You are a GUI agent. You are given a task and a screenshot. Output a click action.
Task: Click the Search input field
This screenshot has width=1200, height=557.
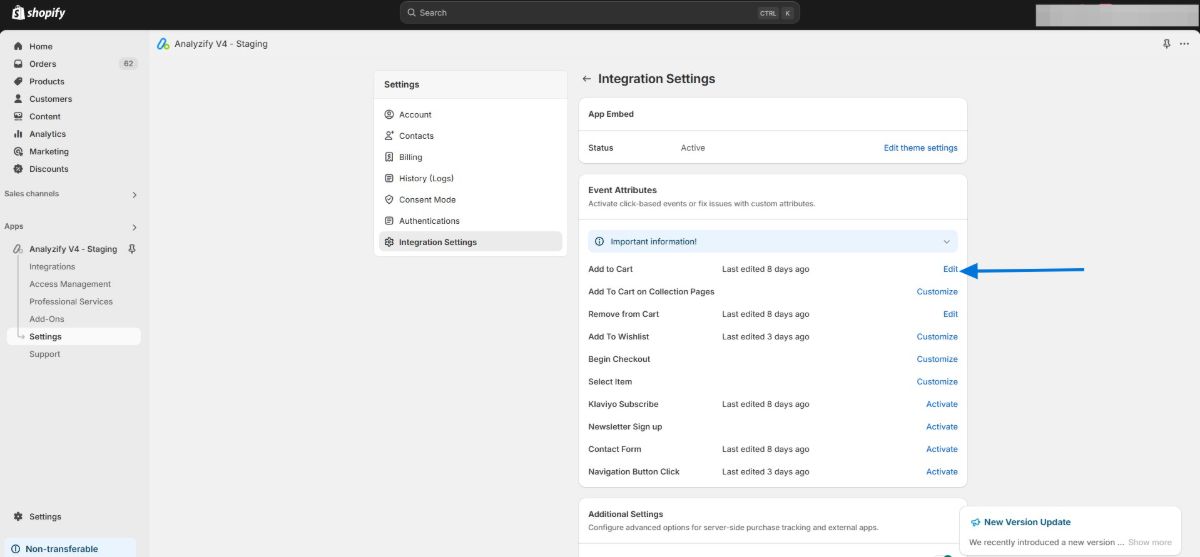pyautogui.click(x=600, y=13)
